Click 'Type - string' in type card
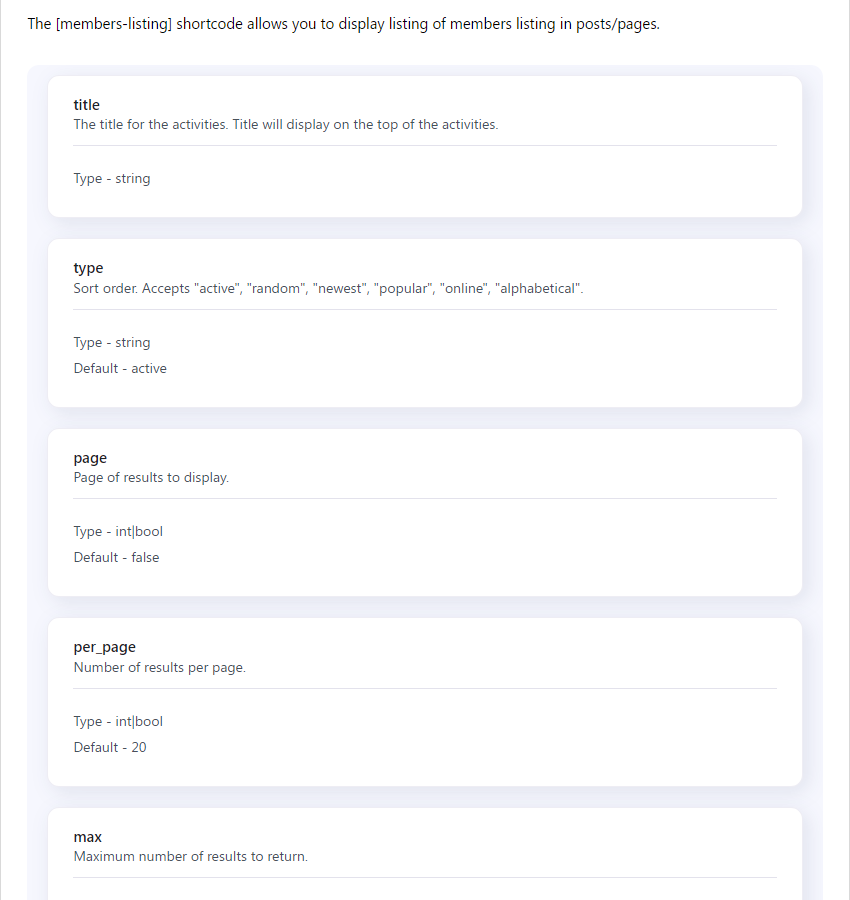The image size is (850, 900). (112, 343)
